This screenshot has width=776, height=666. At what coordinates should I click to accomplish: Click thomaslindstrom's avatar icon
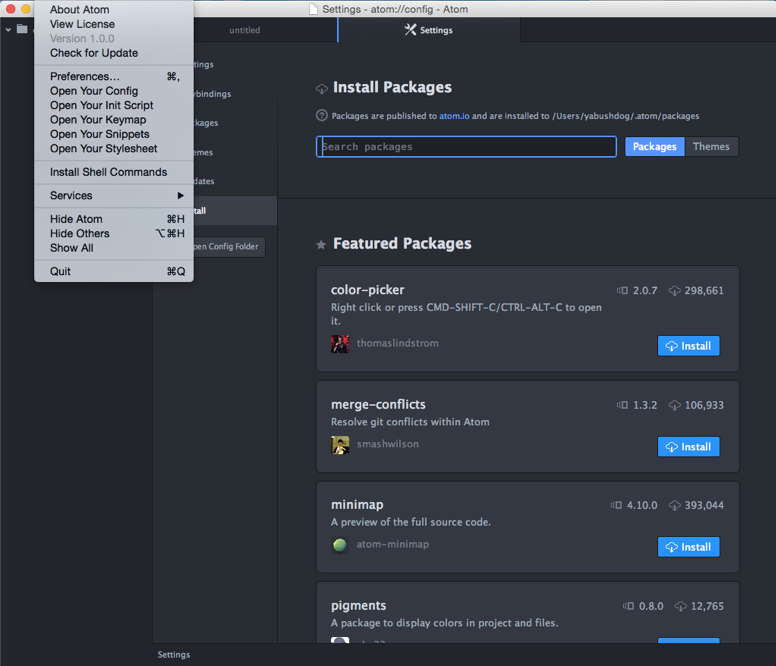(340, 344)
